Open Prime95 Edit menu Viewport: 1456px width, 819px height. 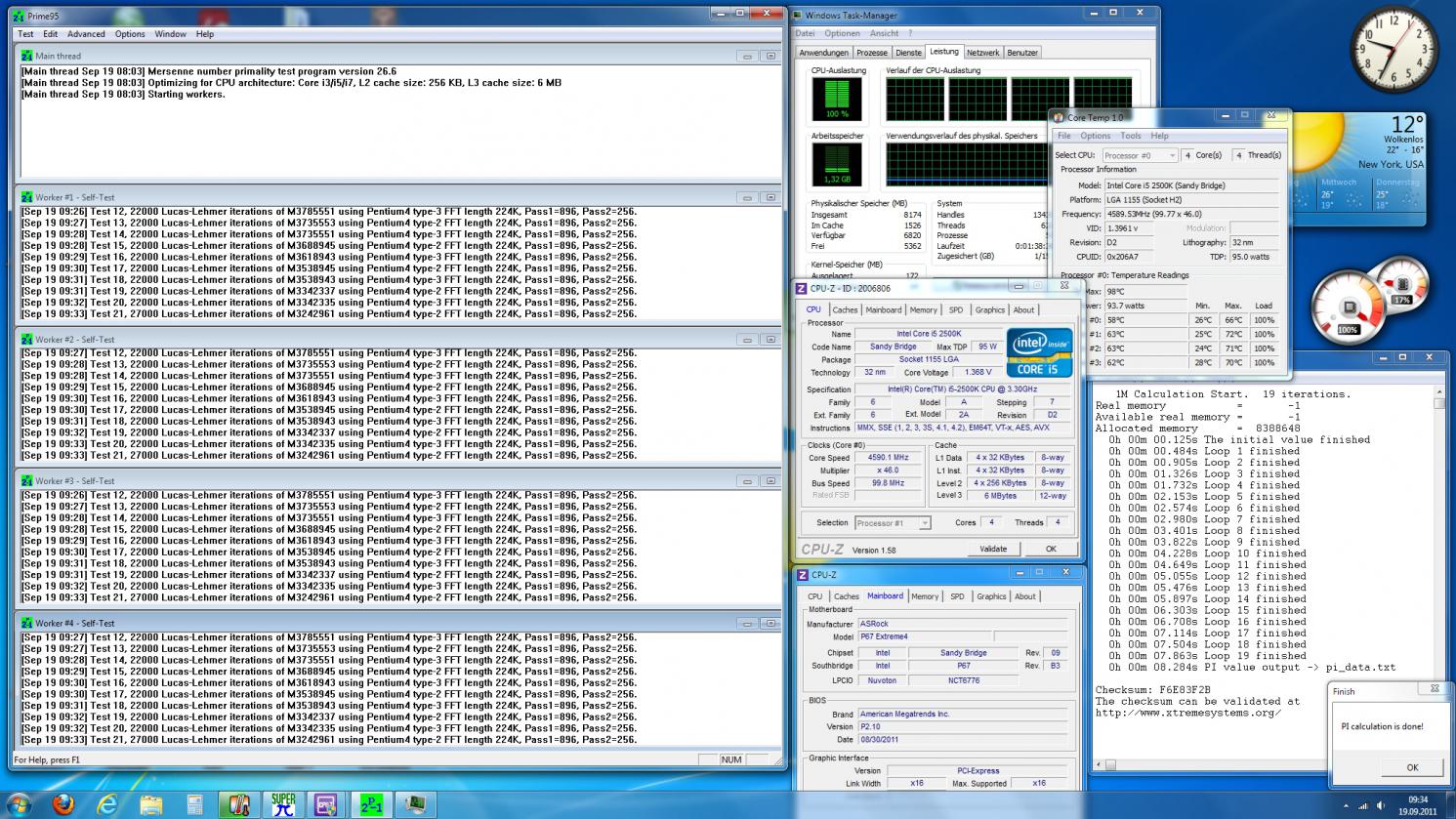50,34
